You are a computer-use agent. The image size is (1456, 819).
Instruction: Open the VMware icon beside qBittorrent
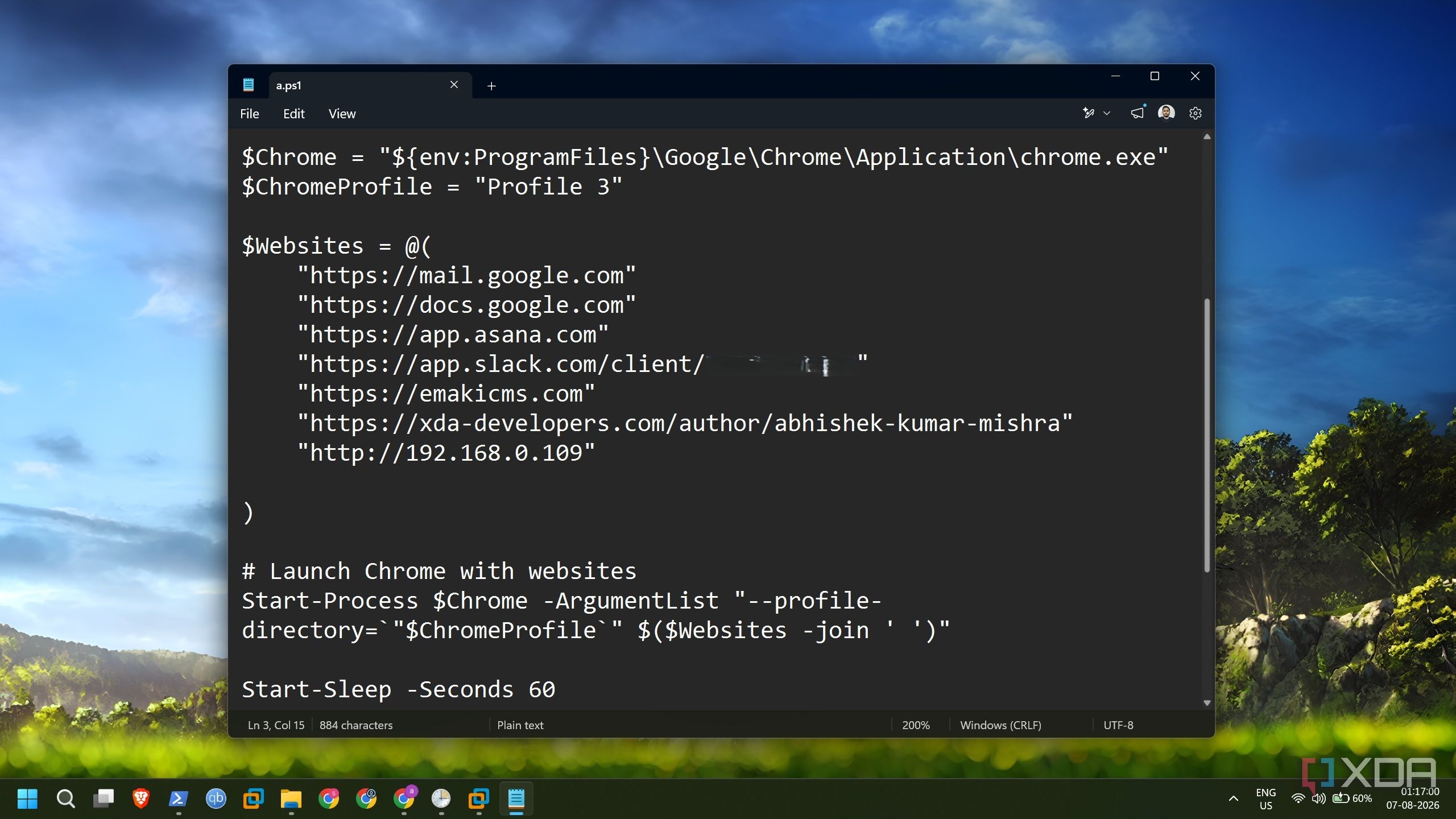(253, 799)
